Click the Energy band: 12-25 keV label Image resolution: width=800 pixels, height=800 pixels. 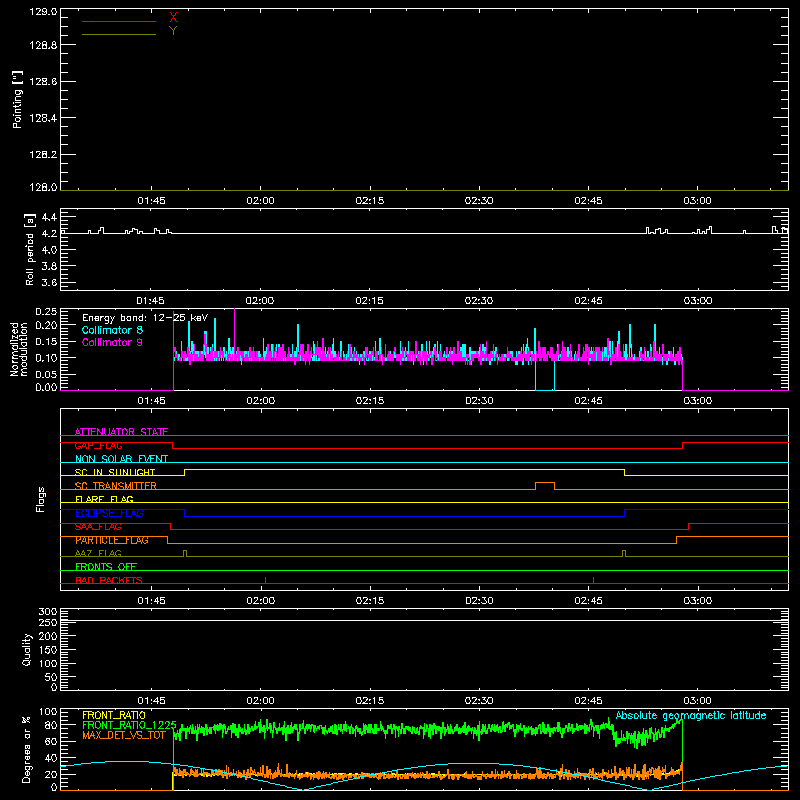pos(145,318)
